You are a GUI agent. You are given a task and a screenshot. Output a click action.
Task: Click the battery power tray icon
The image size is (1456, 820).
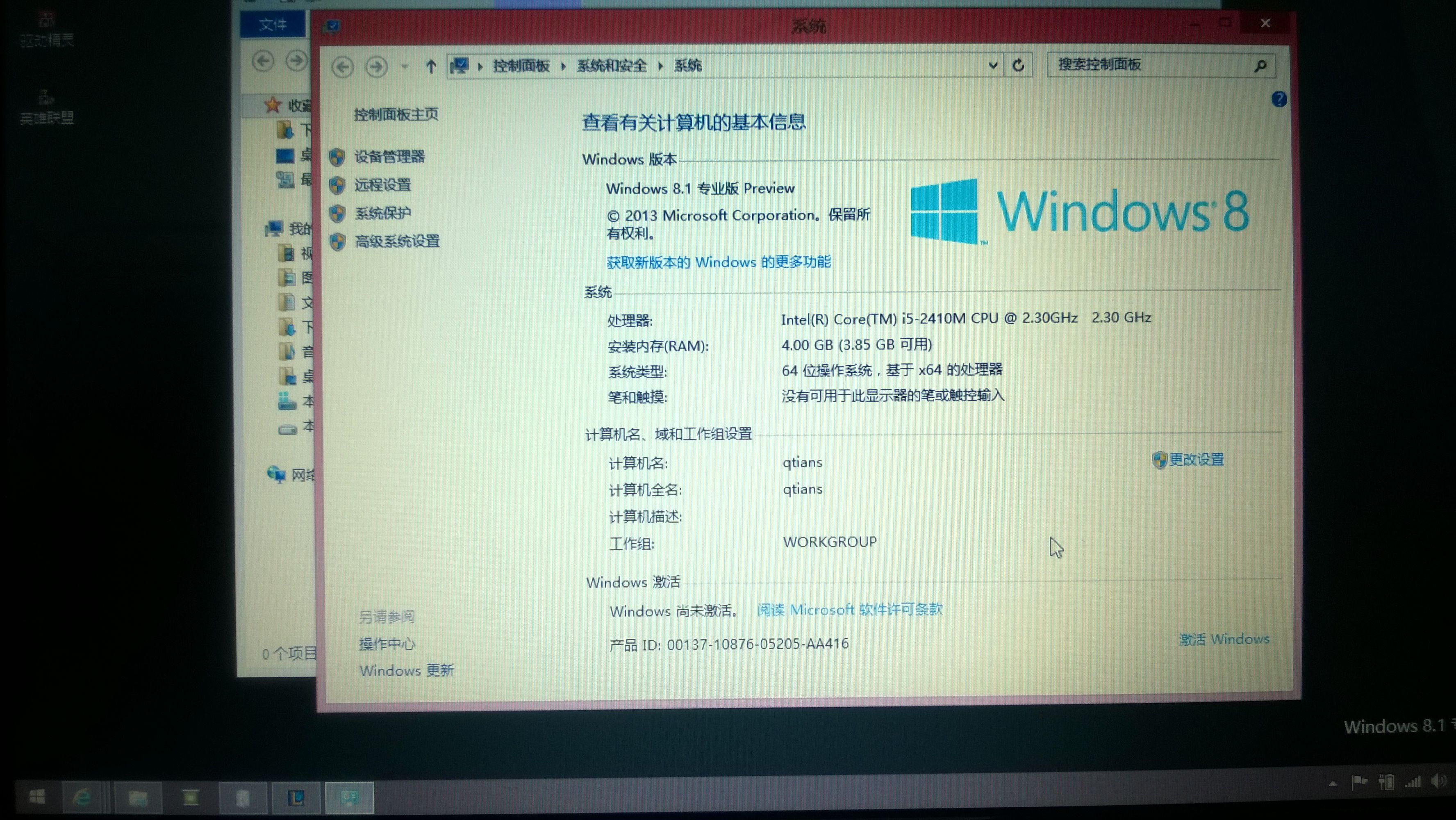pos(1385,782)
